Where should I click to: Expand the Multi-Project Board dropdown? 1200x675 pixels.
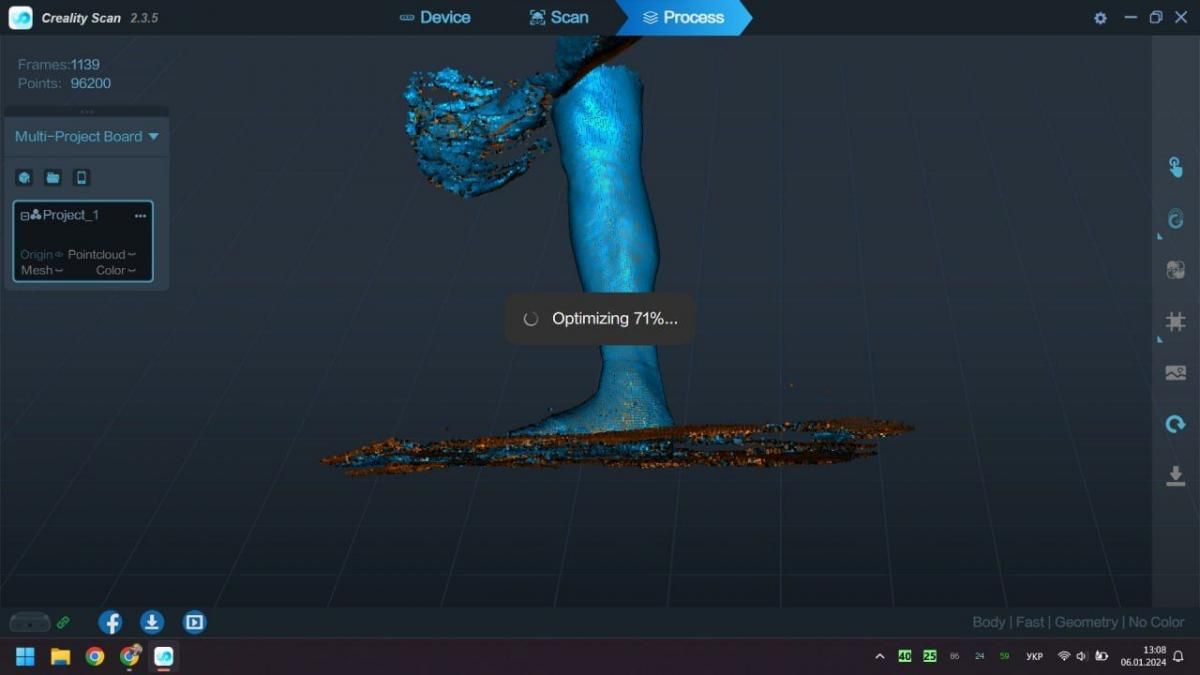[153, 137]
